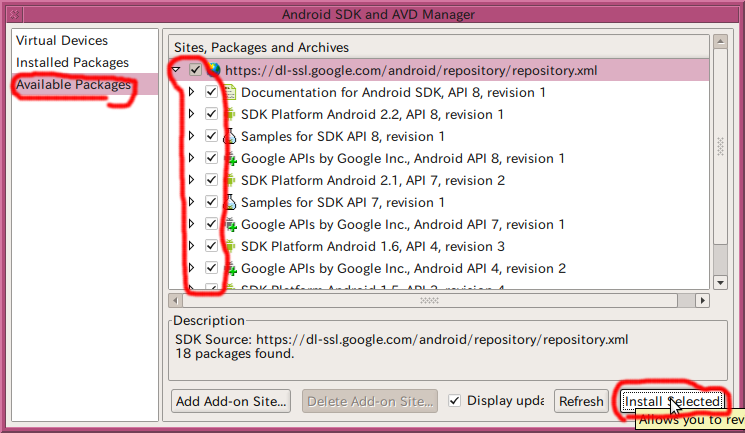Collapse the repository.xml site node

pos(176,70)
